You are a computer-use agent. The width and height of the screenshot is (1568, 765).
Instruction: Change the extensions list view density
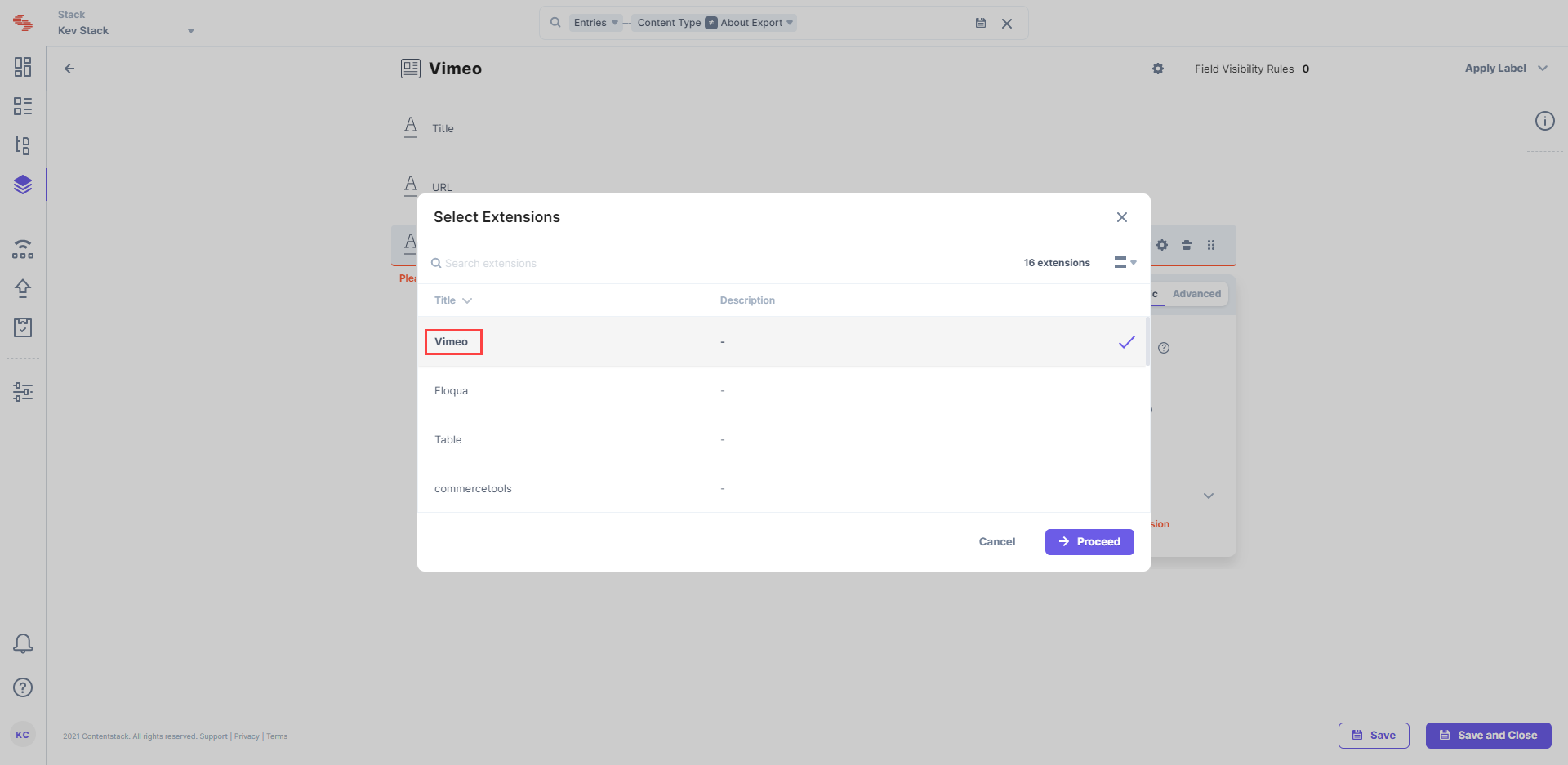coord(1125,262)
